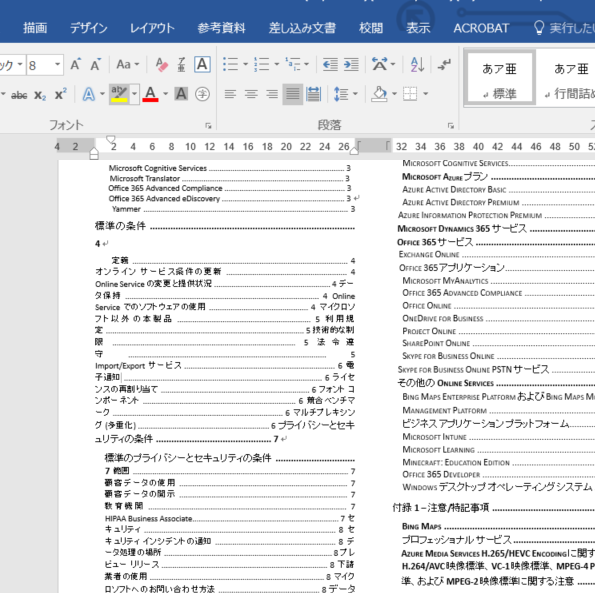Open change case Aa dropdown

(127, 64)
